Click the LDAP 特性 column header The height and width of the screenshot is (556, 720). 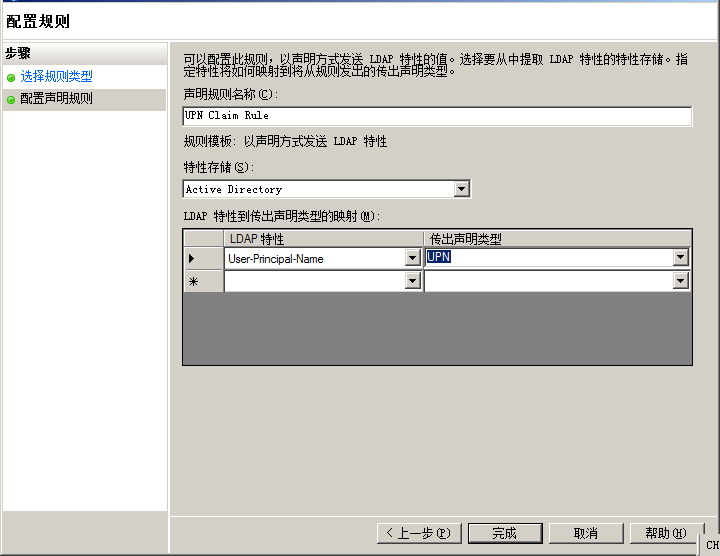tap(323, 239)
